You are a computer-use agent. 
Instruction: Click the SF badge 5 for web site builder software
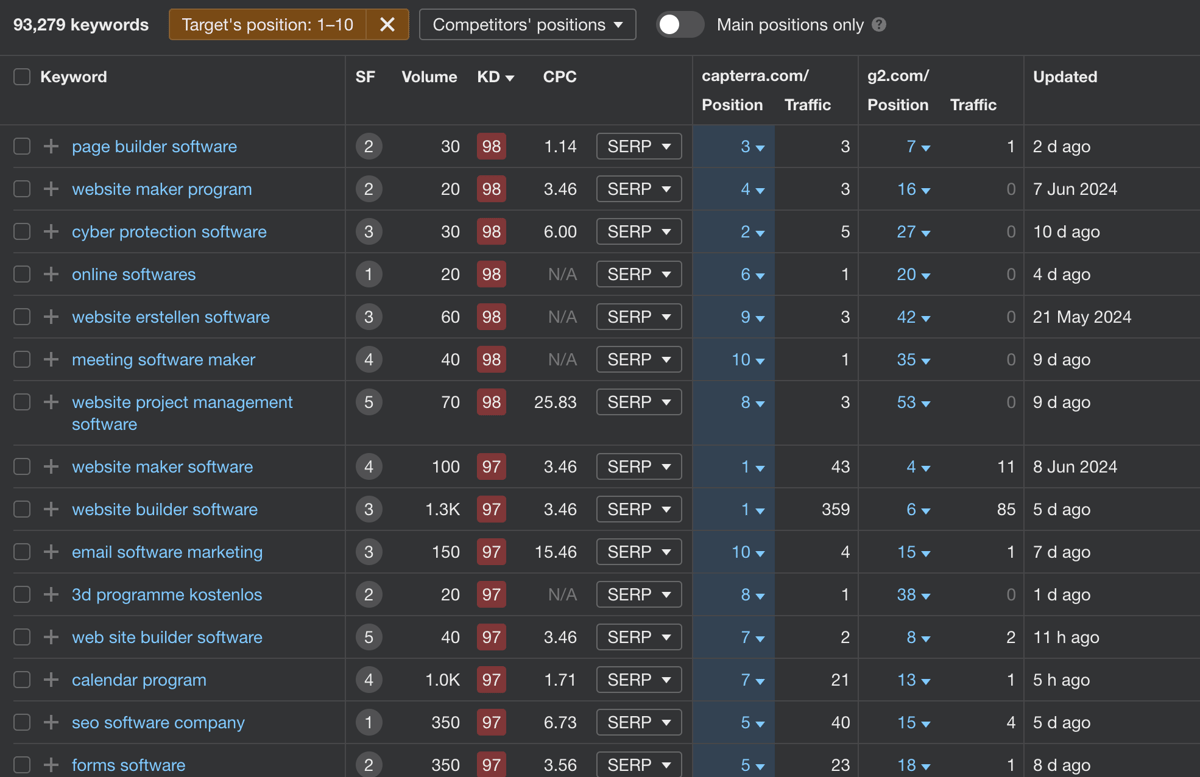coord(368,638)
